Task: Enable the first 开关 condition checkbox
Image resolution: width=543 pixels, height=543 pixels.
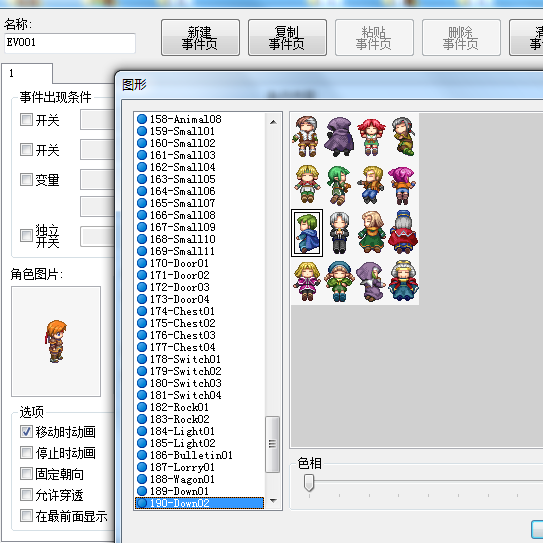Action: pos(26,120)
